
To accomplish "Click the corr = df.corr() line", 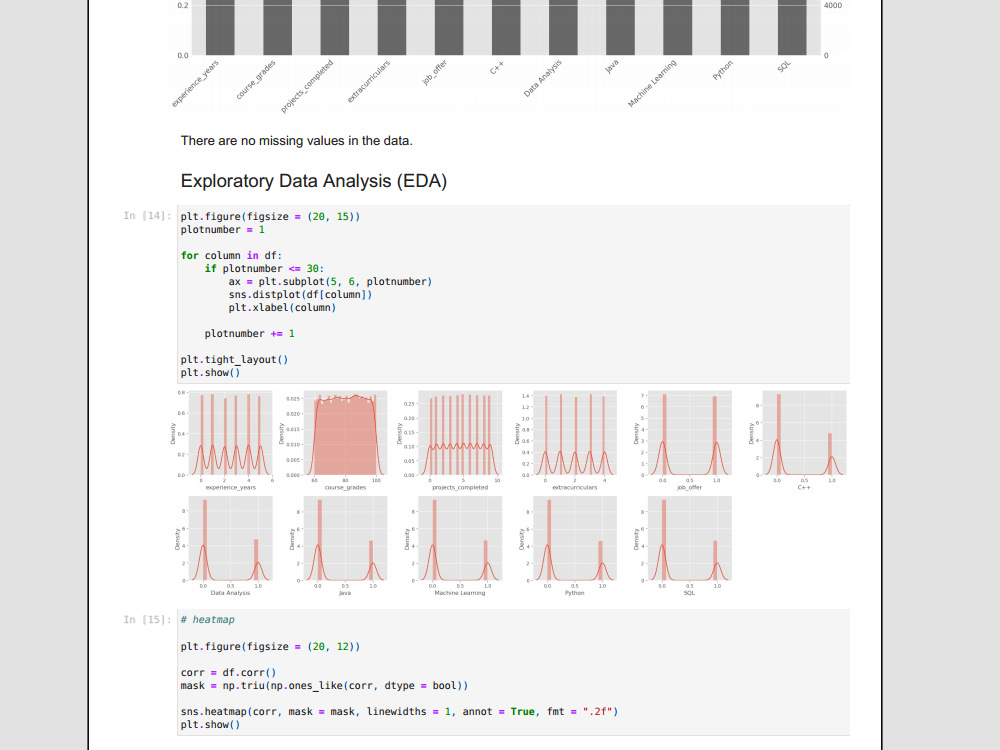I will point(228,672).
